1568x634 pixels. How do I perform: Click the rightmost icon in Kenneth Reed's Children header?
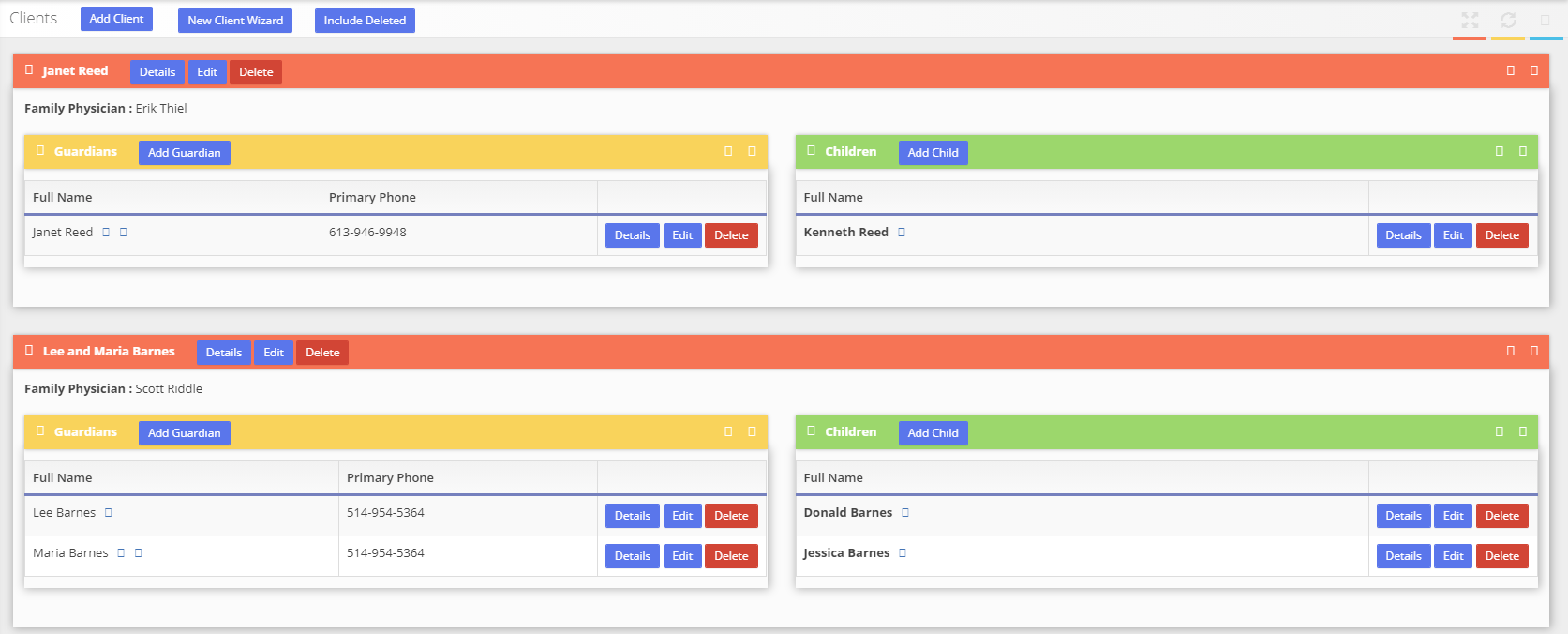pos(1523,152)
